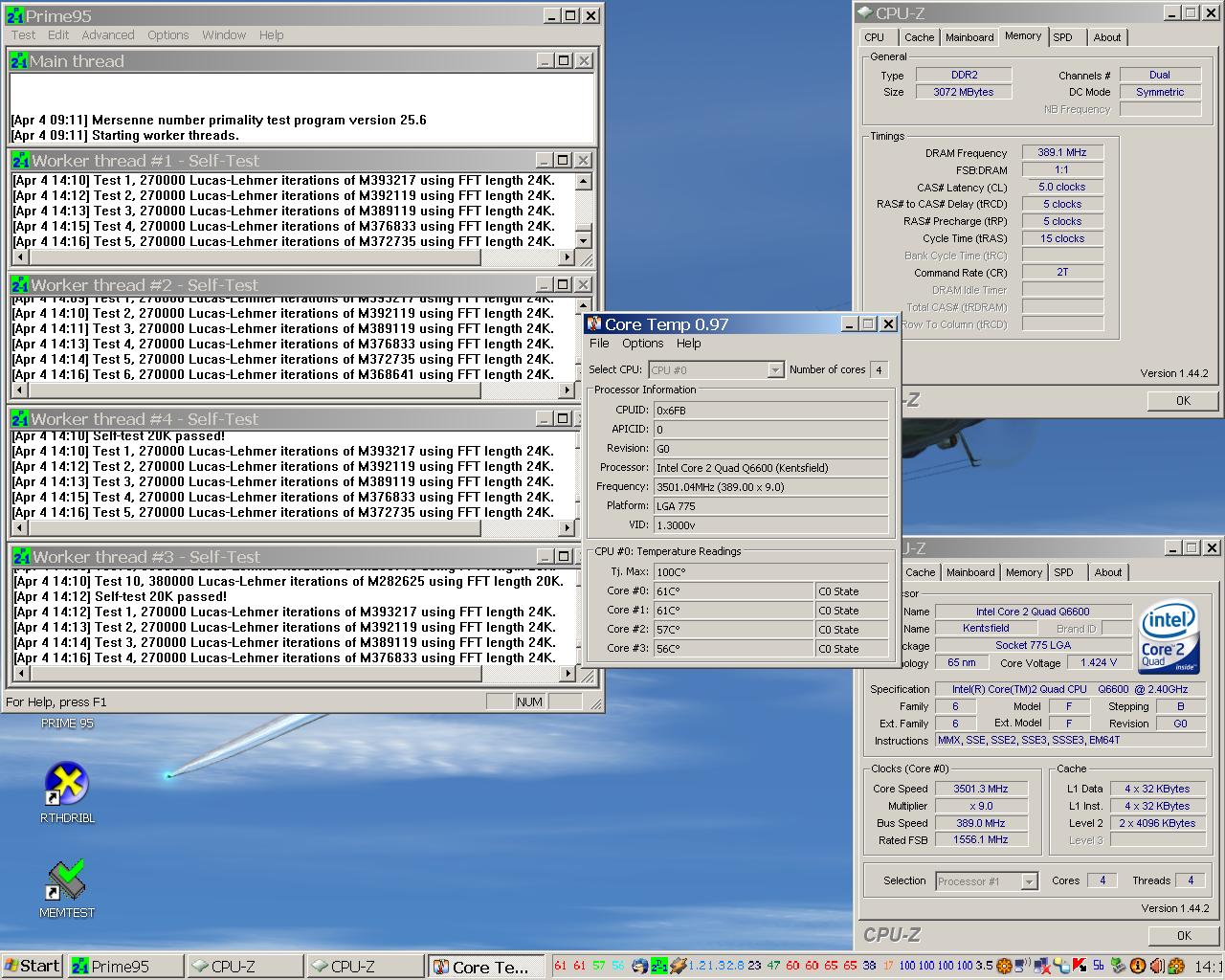1225x980 pixels.
Task: Activate first CPU-Z taskbar button
Action: tap(245, 967)
